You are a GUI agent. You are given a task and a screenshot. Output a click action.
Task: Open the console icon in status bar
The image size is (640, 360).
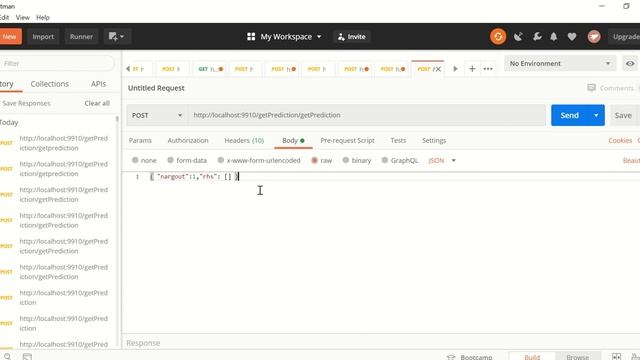27,357
